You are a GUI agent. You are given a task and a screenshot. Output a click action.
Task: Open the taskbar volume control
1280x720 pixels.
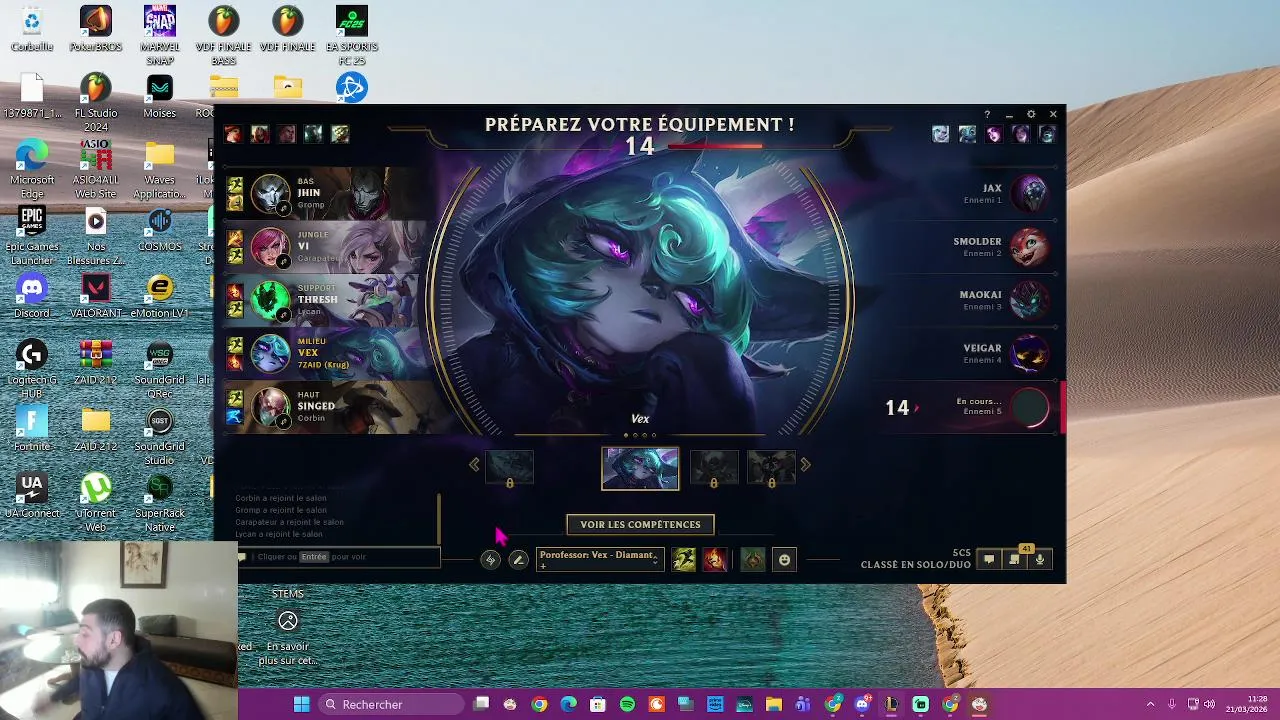[x=1209, y=704]
